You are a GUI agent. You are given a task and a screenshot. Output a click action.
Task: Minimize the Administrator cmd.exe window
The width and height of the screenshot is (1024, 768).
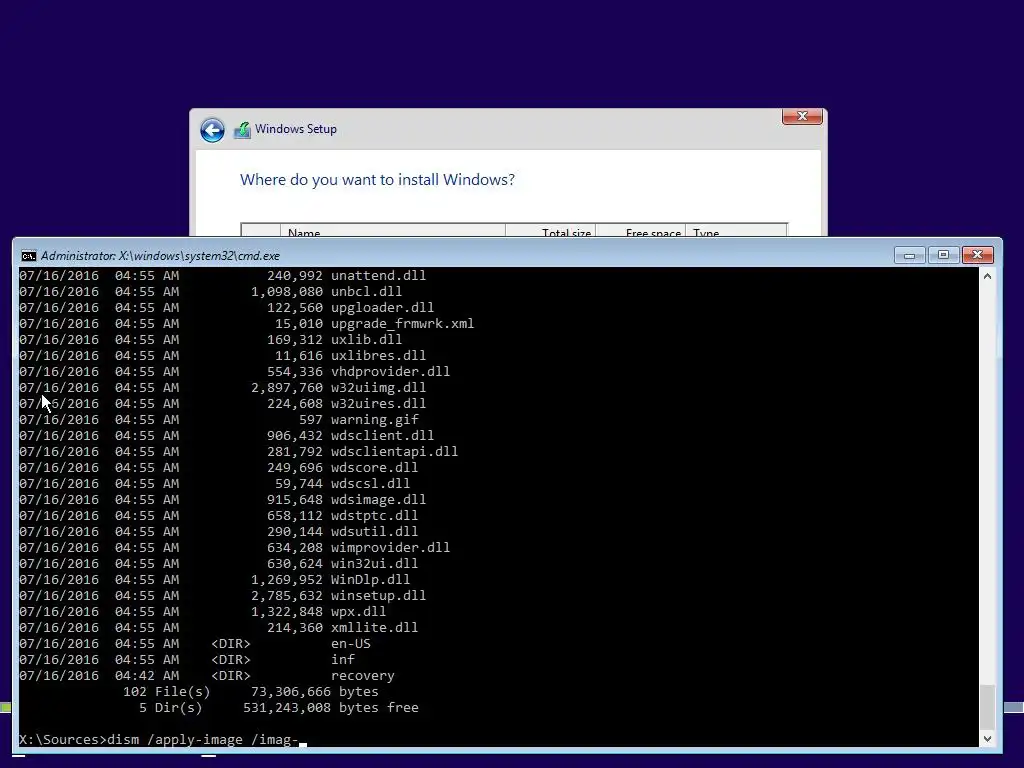[x=909, y=255]
